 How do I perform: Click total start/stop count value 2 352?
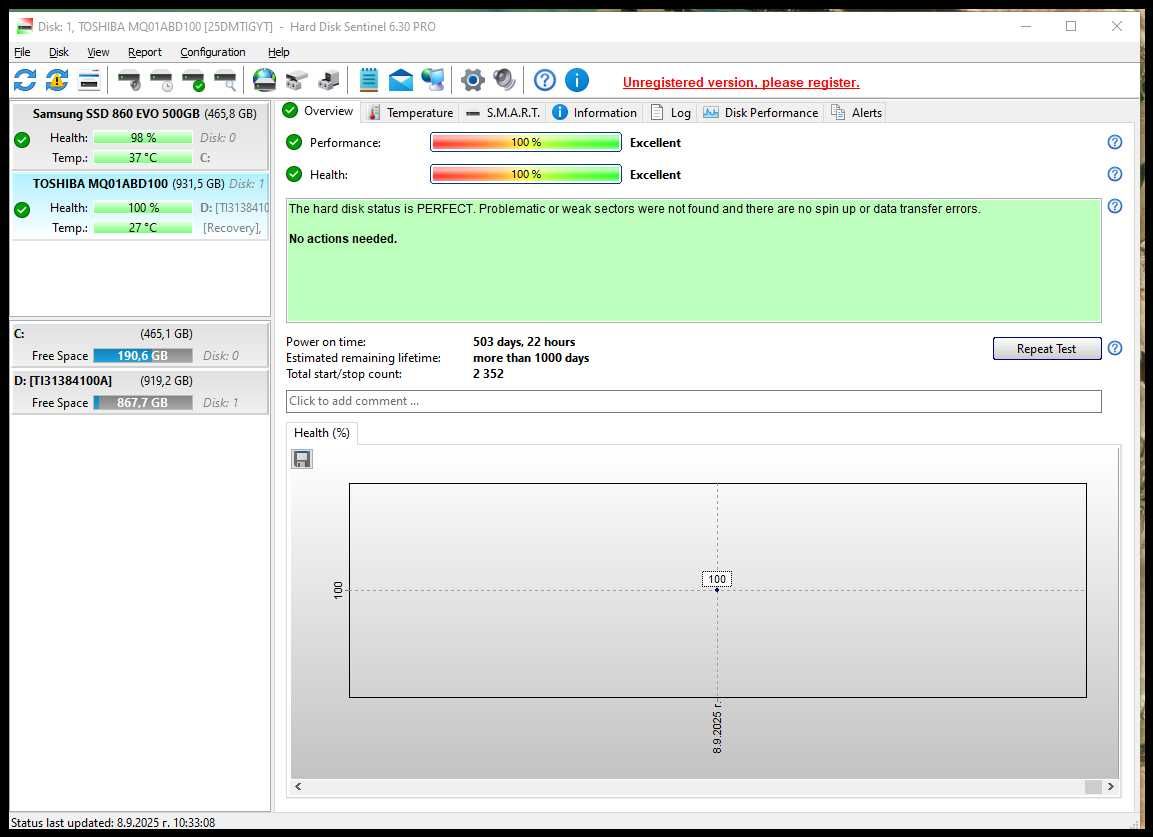pyautogui.click(x=488, y=374)
